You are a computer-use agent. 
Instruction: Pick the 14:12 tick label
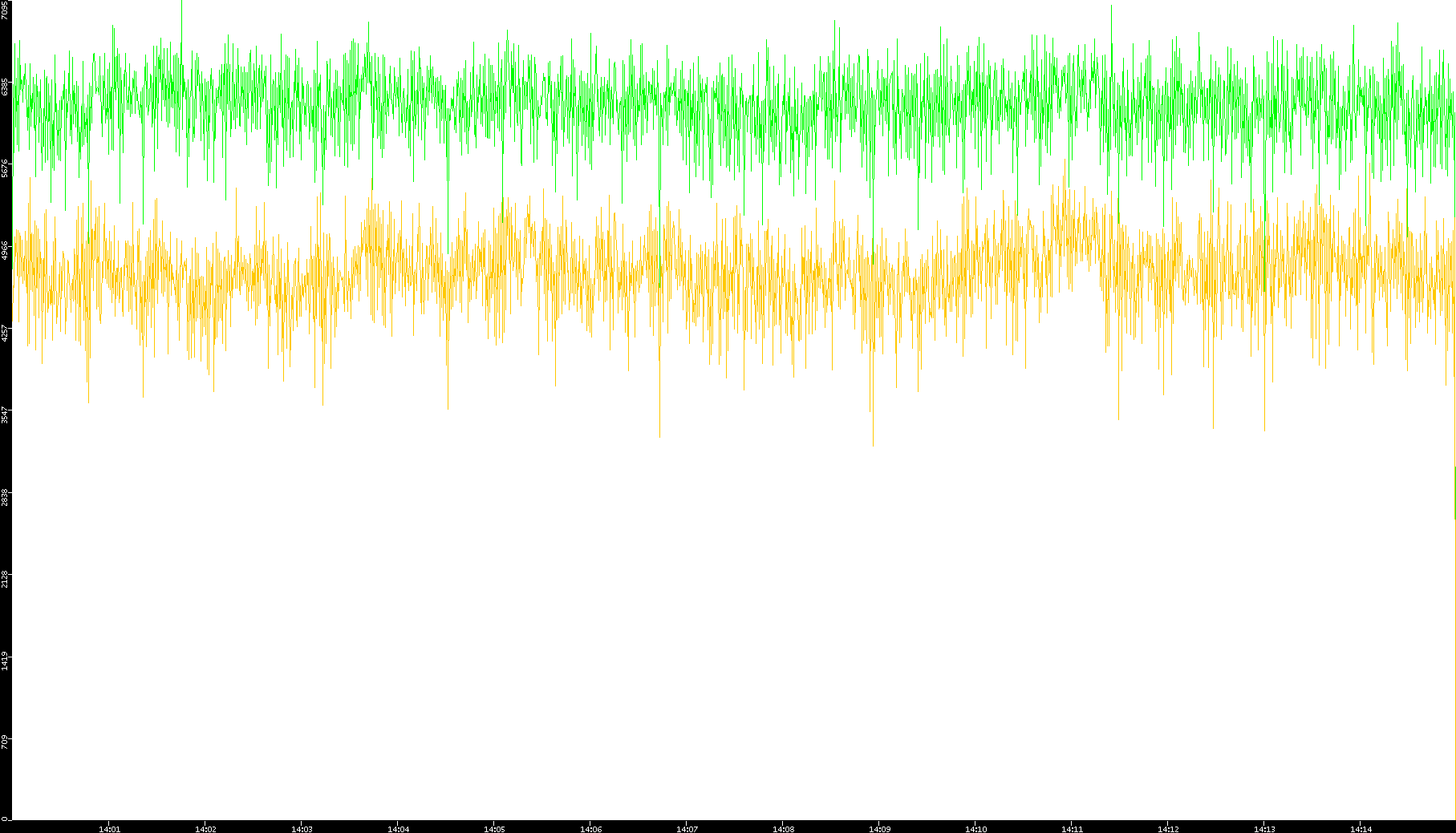tap(1168, 828)
